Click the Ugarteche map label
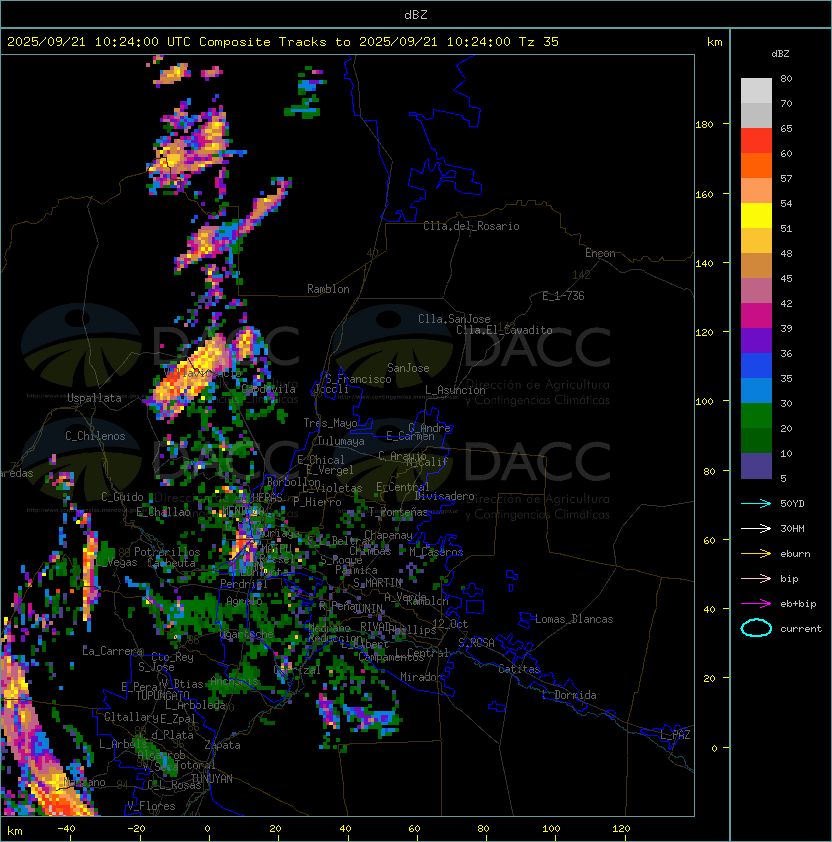 247,635
